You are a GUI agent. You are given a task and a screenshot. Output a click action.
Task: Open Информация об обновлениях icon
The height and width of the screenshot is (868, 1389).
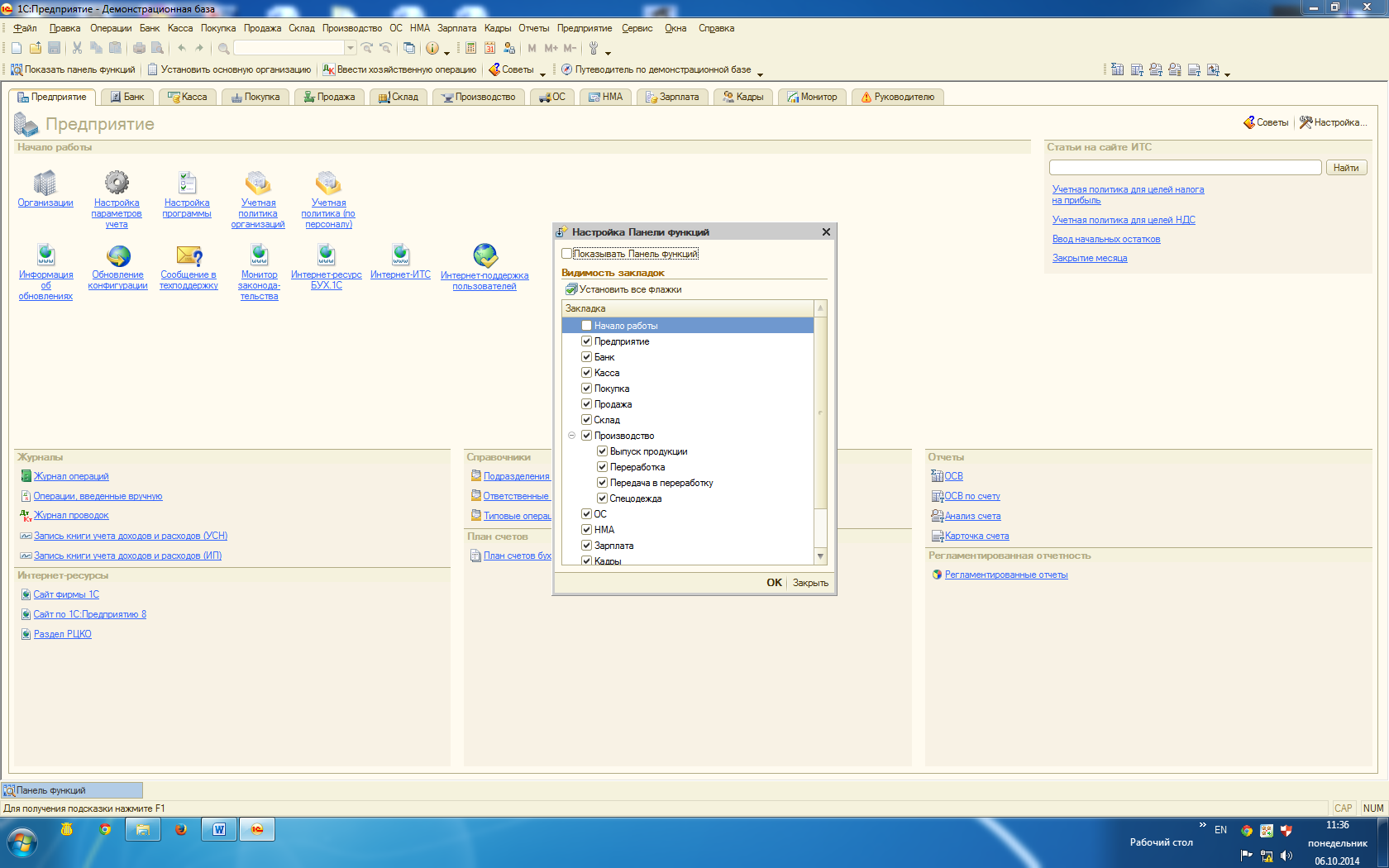click(45, 255)
